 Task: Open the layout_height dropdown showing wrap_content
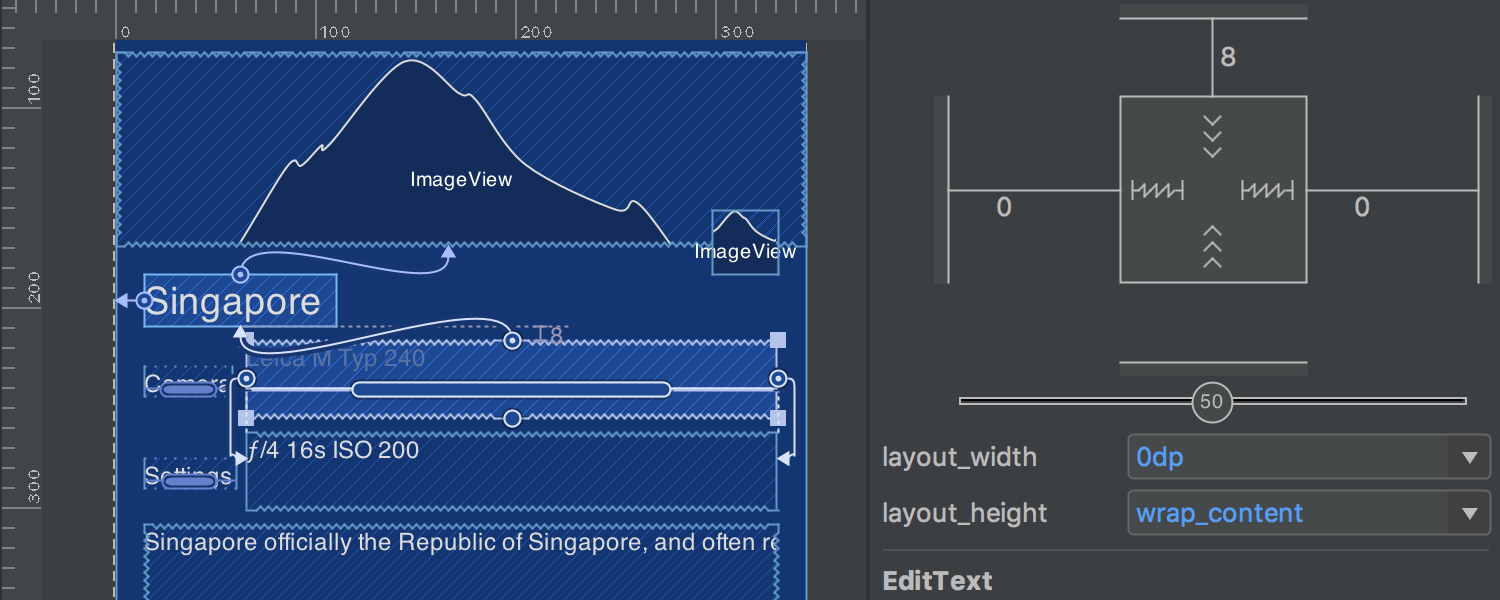pos(1307,513)
